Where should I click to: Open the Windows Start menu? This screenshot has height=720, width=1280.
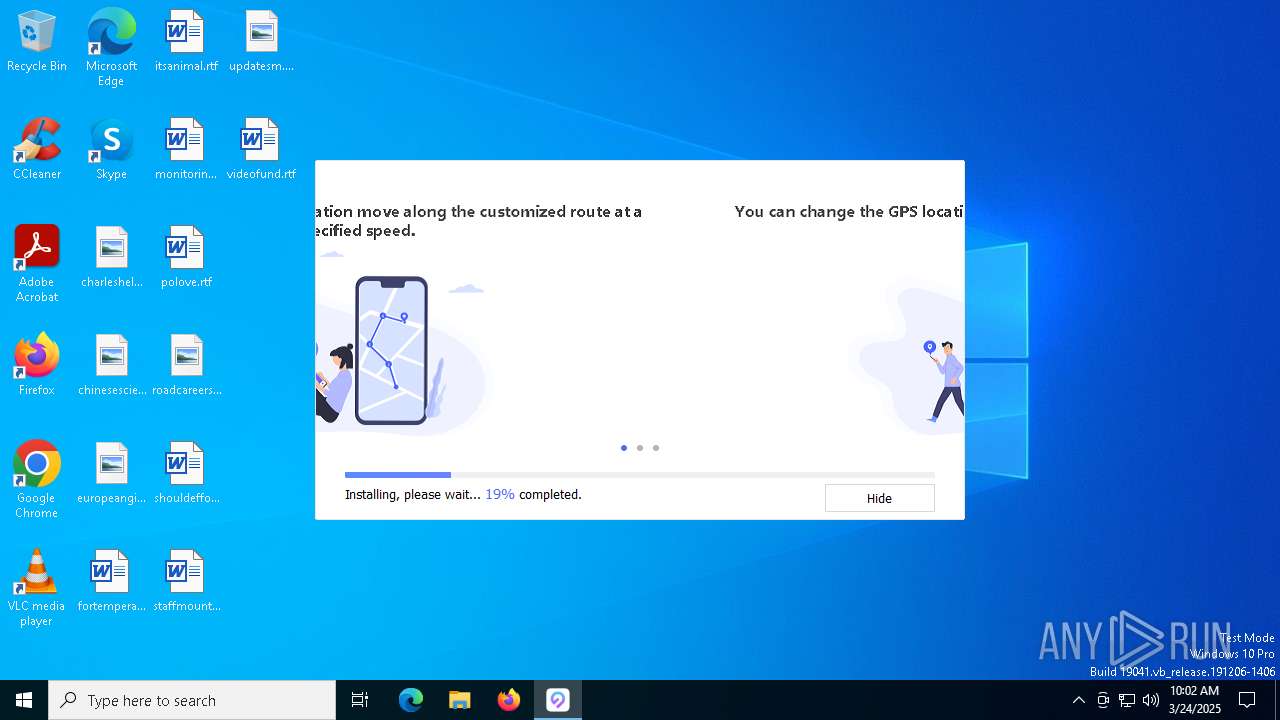coord(24,700)
